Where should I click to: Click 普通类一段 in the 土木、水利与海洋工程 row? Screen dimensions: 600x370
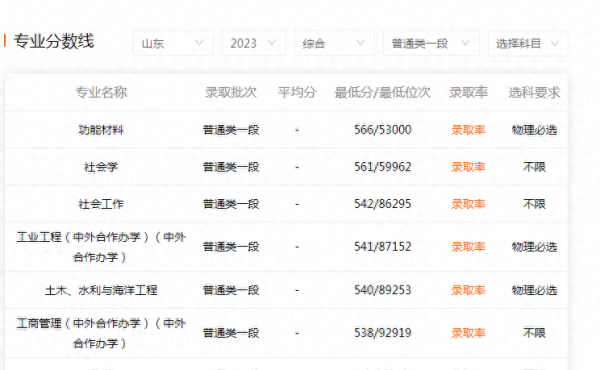coord(231,290)
